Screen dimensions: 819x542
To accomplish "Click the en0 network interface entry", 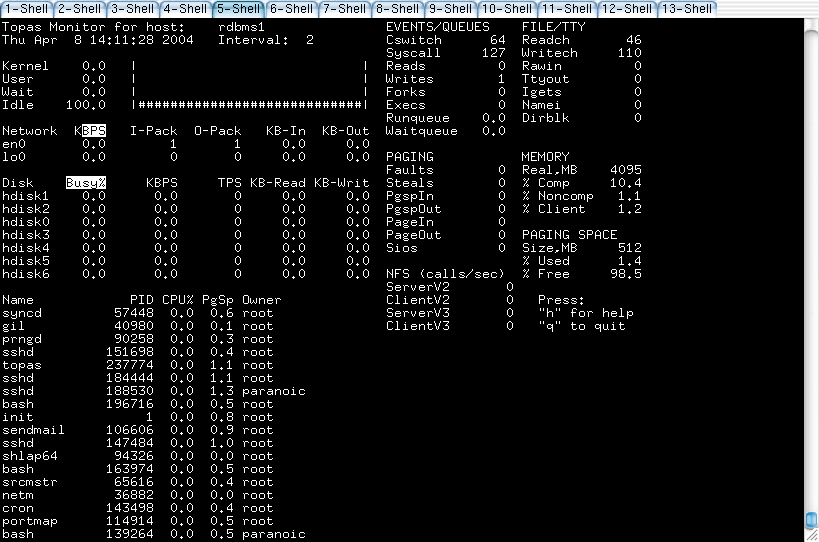I will 13,144.
